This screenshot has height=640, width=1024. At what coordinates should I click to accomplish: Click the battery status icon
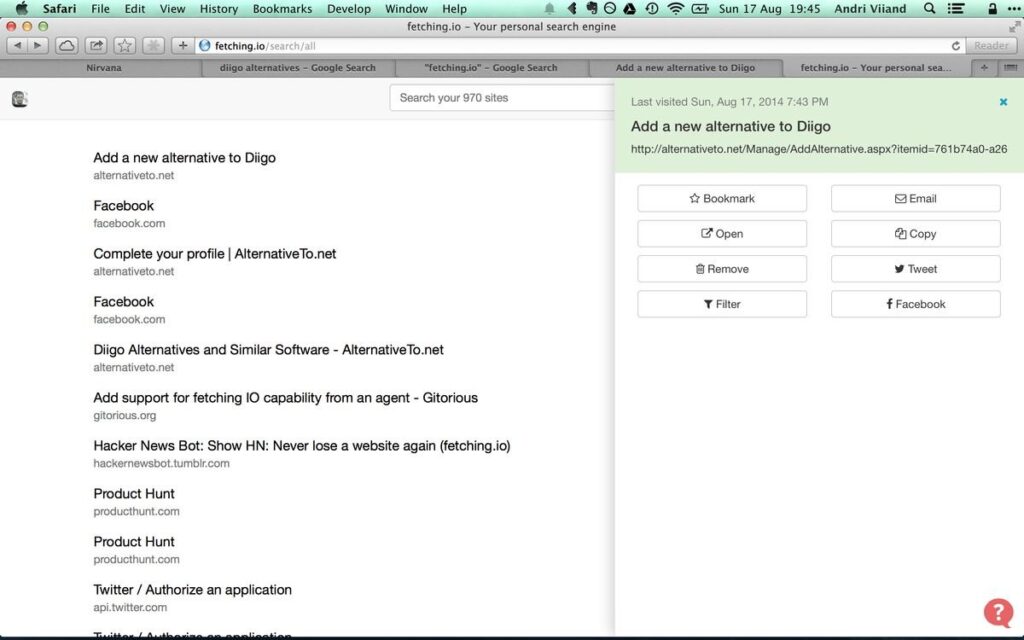(x=699, y=8)
